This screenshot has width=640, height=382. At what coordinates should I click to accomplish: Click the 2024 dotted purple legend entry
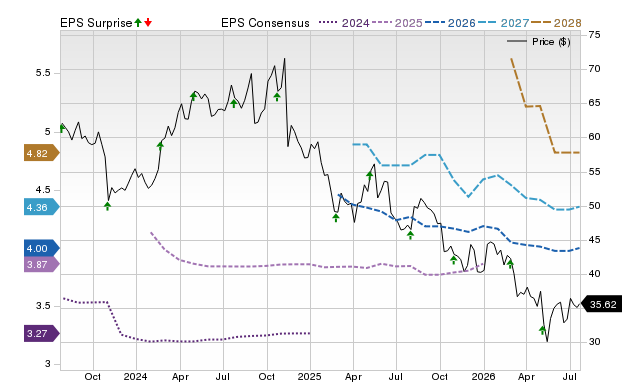point(344,23)
